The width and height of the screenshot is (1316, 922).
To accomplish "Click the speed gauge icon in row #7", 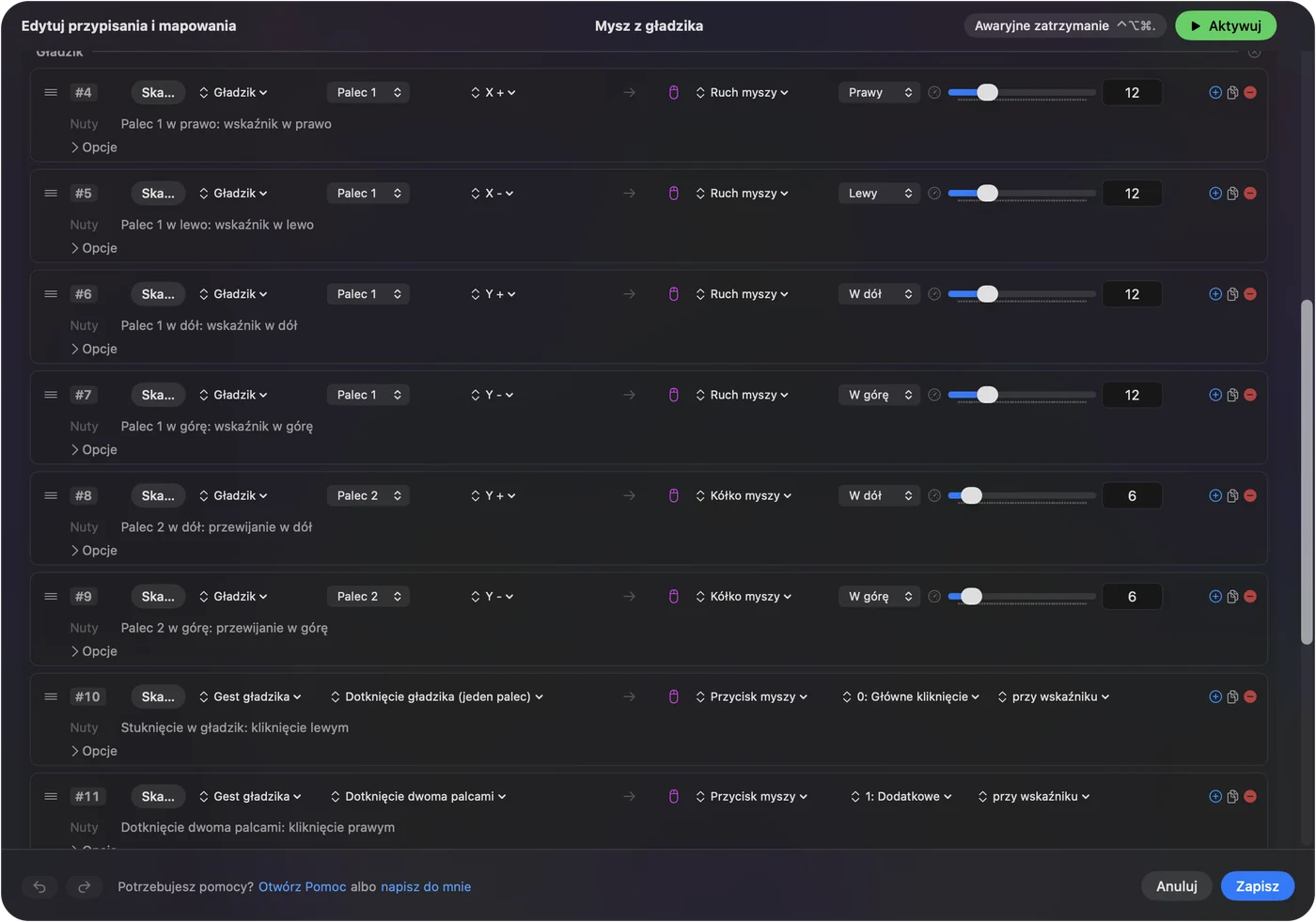I will point(934,395).
